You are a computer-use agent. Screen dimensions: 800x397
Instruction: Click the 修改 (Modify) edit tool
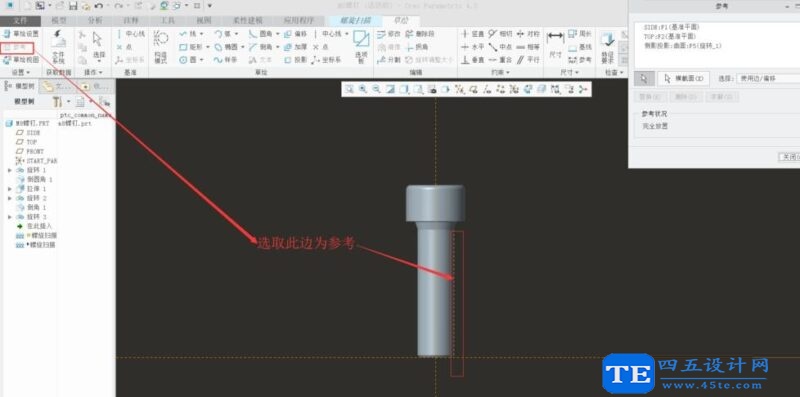pos(389,34)
